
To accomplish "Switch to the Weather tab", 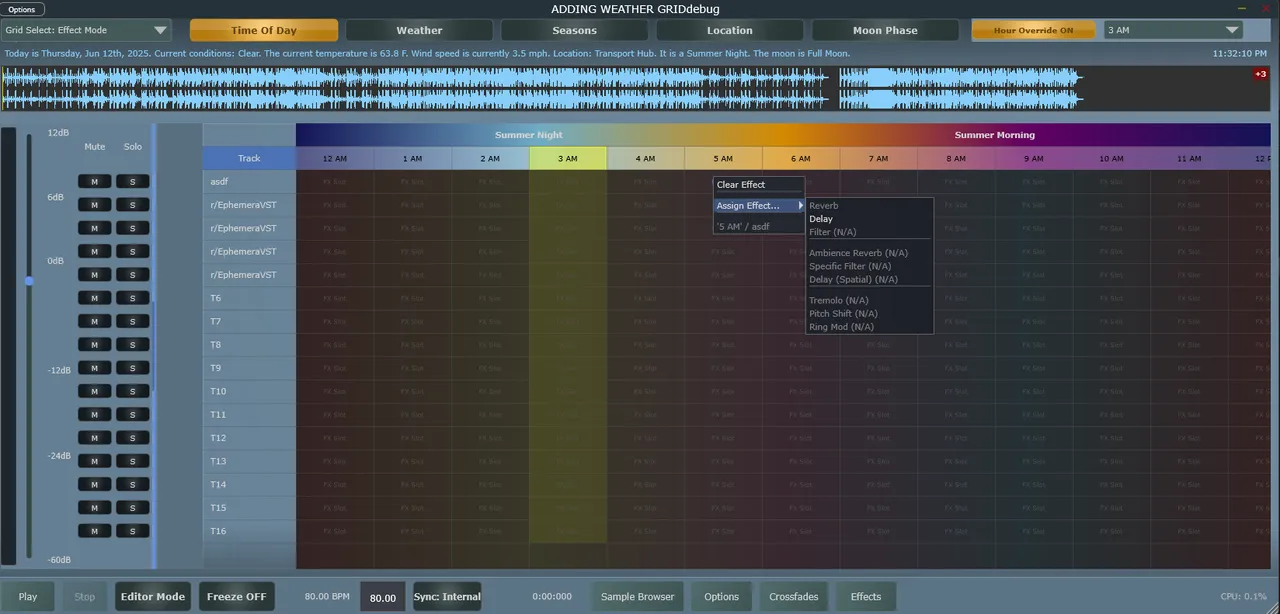I will [x=419, y=29].
